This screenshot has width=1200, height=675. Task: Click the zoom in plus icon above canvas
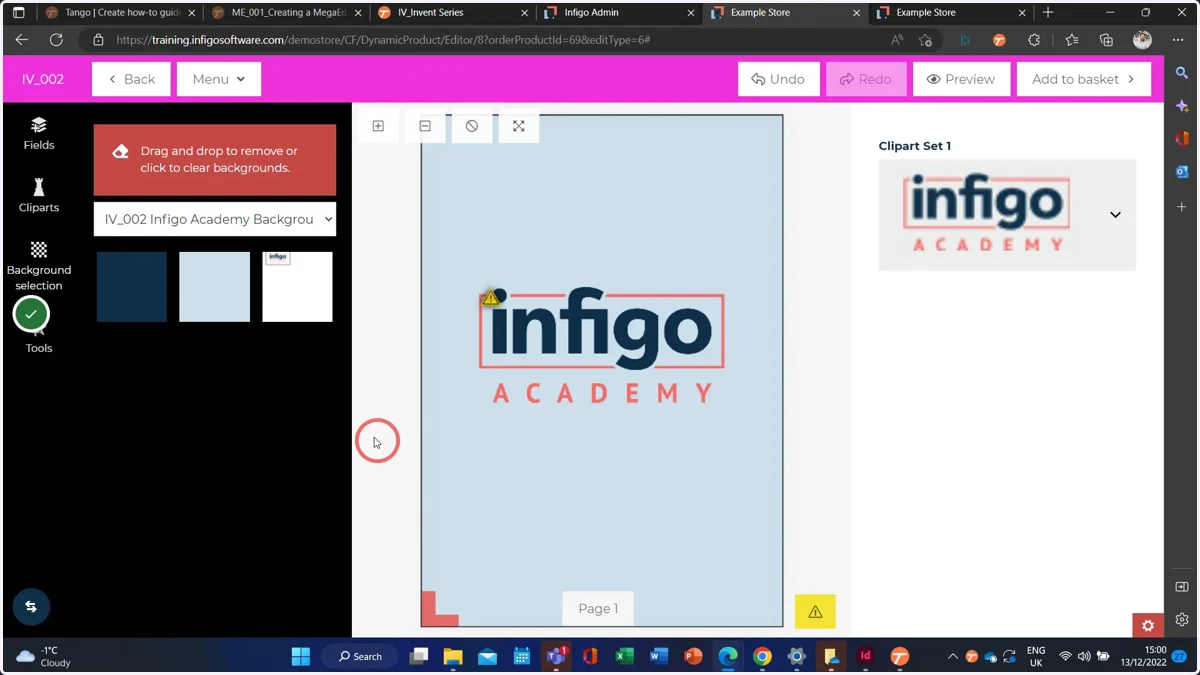tap(378, 126)
